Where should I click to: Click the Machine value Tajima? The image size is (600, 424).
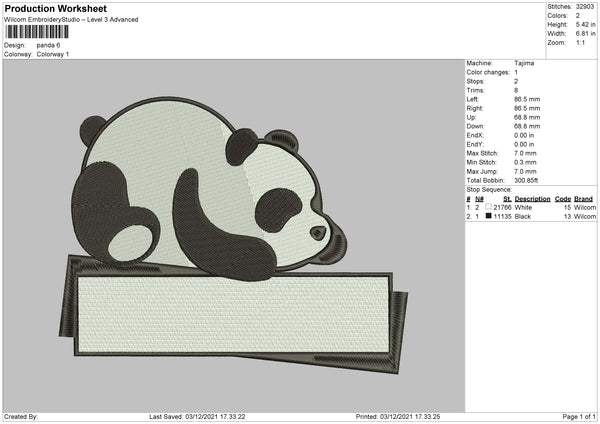coord(525,65)
